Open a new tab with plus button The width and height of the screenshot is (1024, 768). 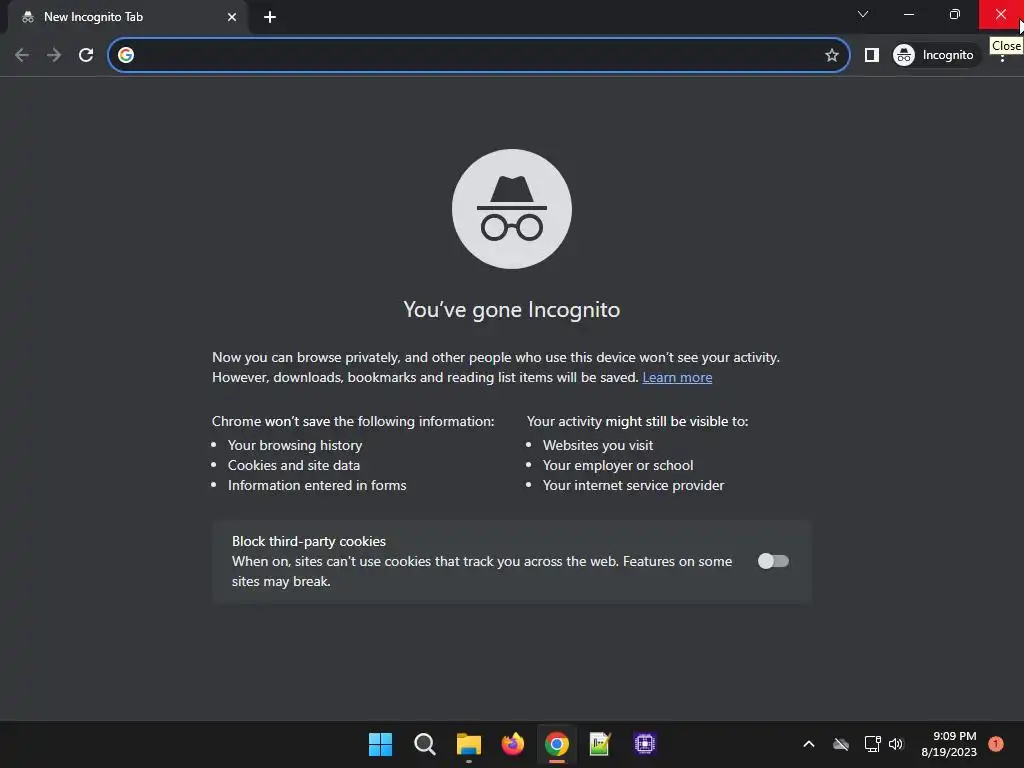(270, 17)
